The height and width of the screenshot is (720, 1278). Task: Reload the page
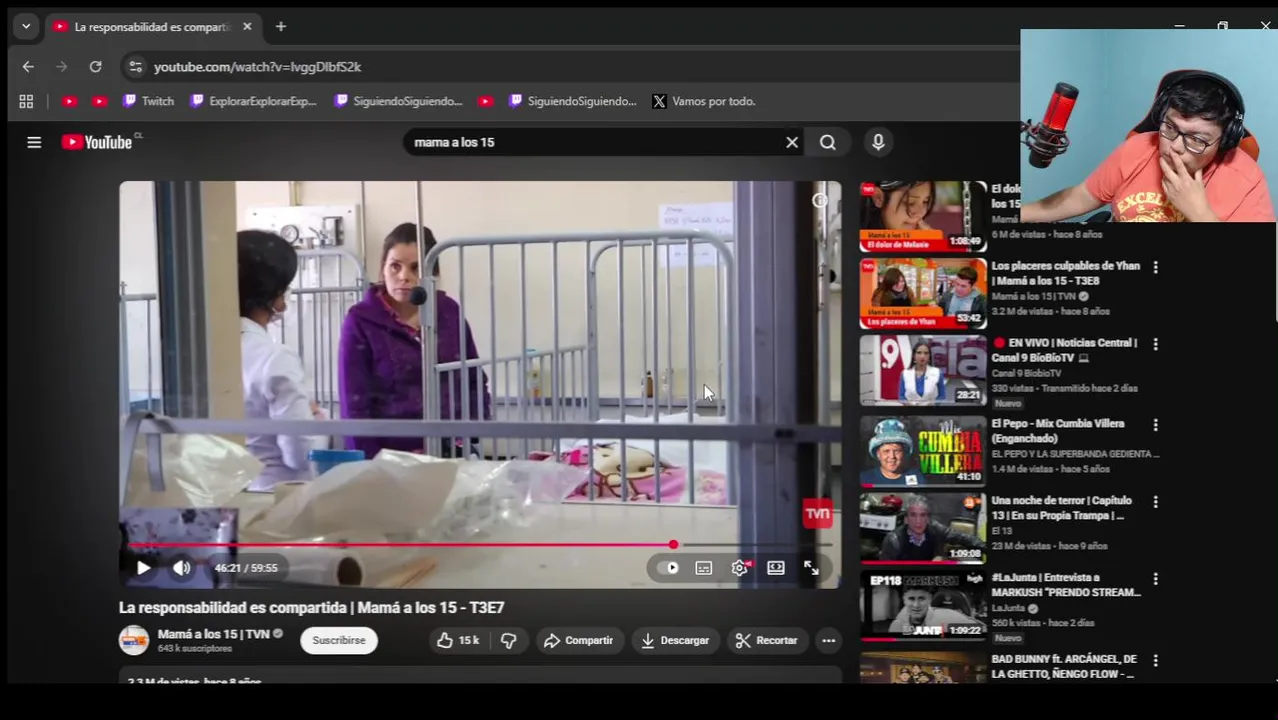point(95,67)
